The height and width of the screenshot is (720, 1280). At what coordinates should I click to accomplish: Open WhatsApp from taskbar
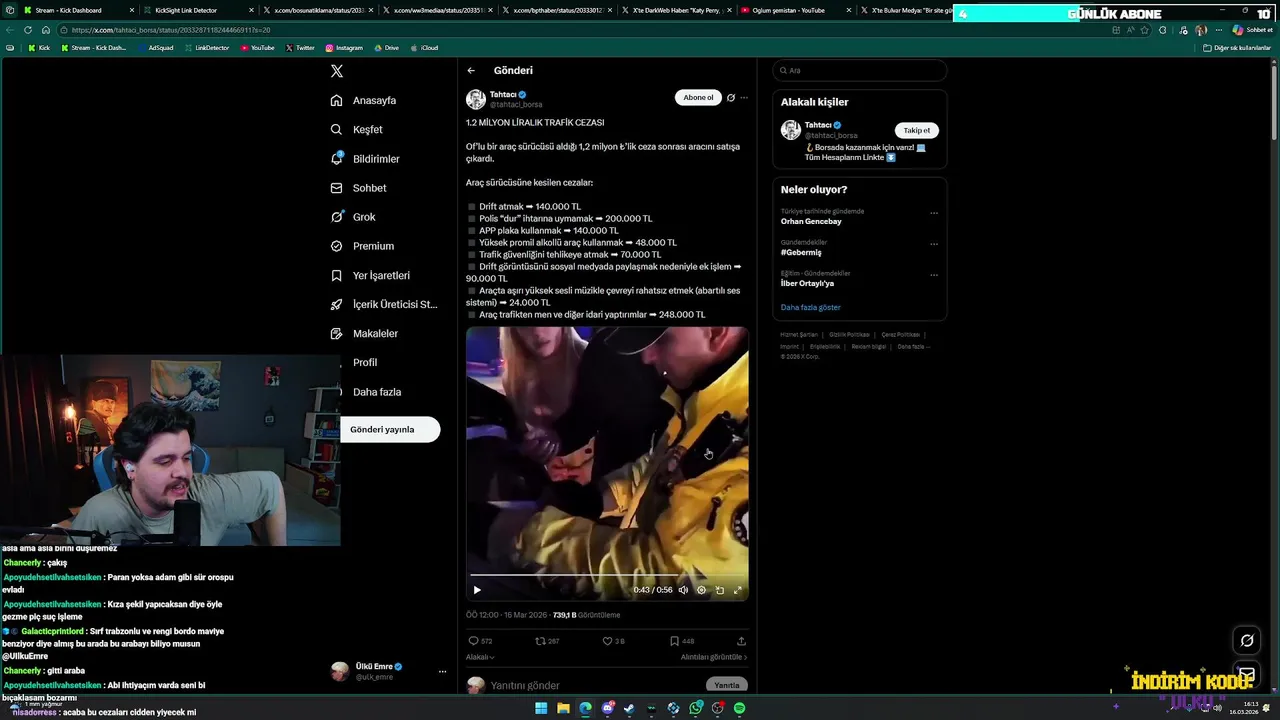click(695, 708)
